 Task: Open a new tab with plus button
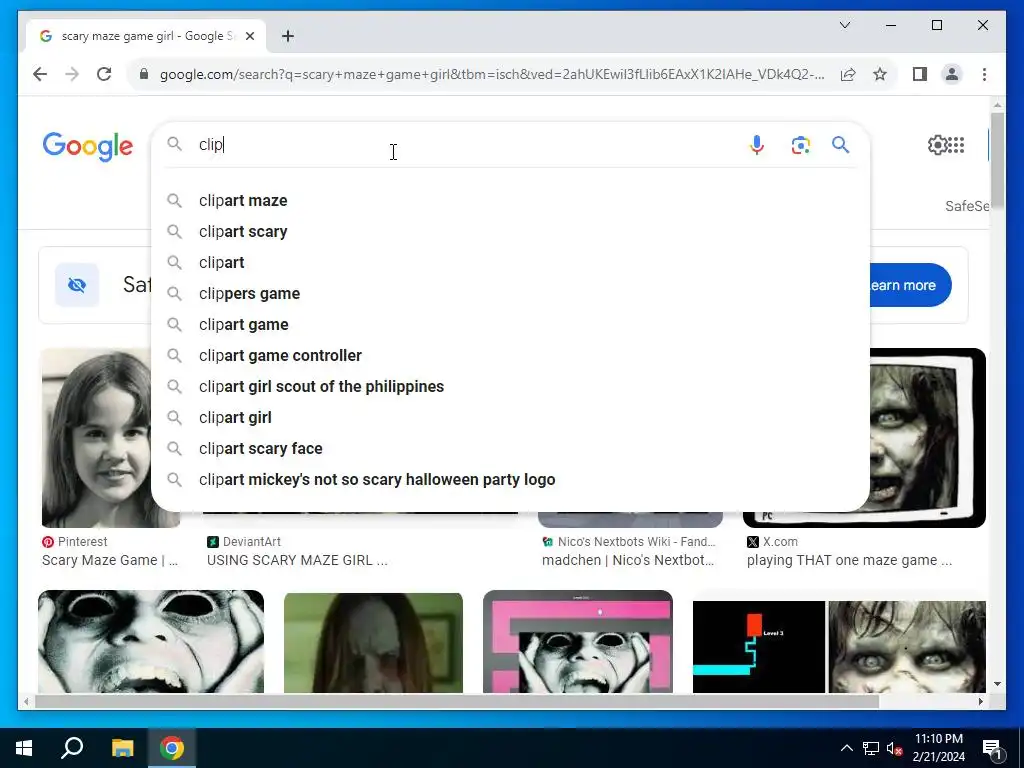(287, 36)
